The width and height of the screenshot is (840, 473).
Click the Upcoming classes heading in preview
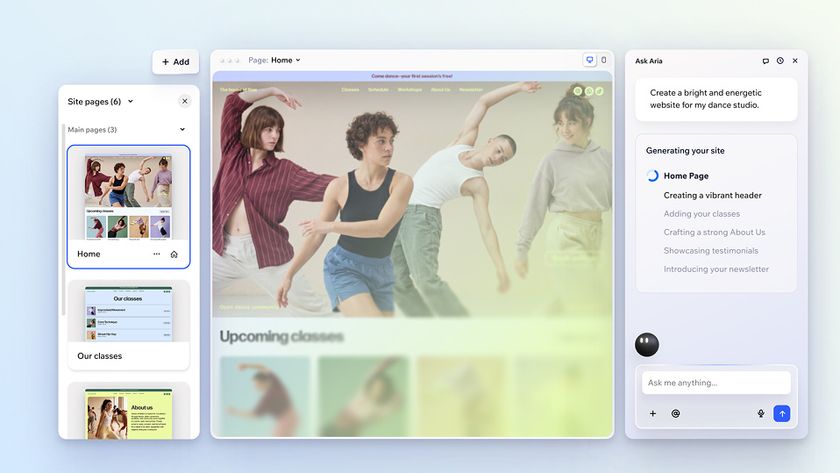[281, 336]
